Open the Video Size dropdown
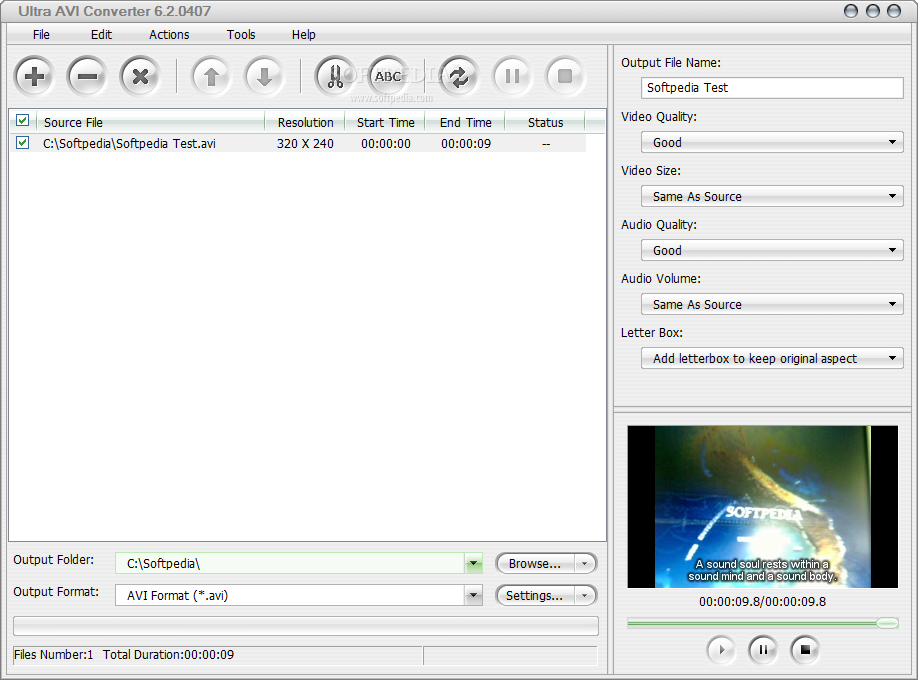The image size is (918, 680). point(772,196)
